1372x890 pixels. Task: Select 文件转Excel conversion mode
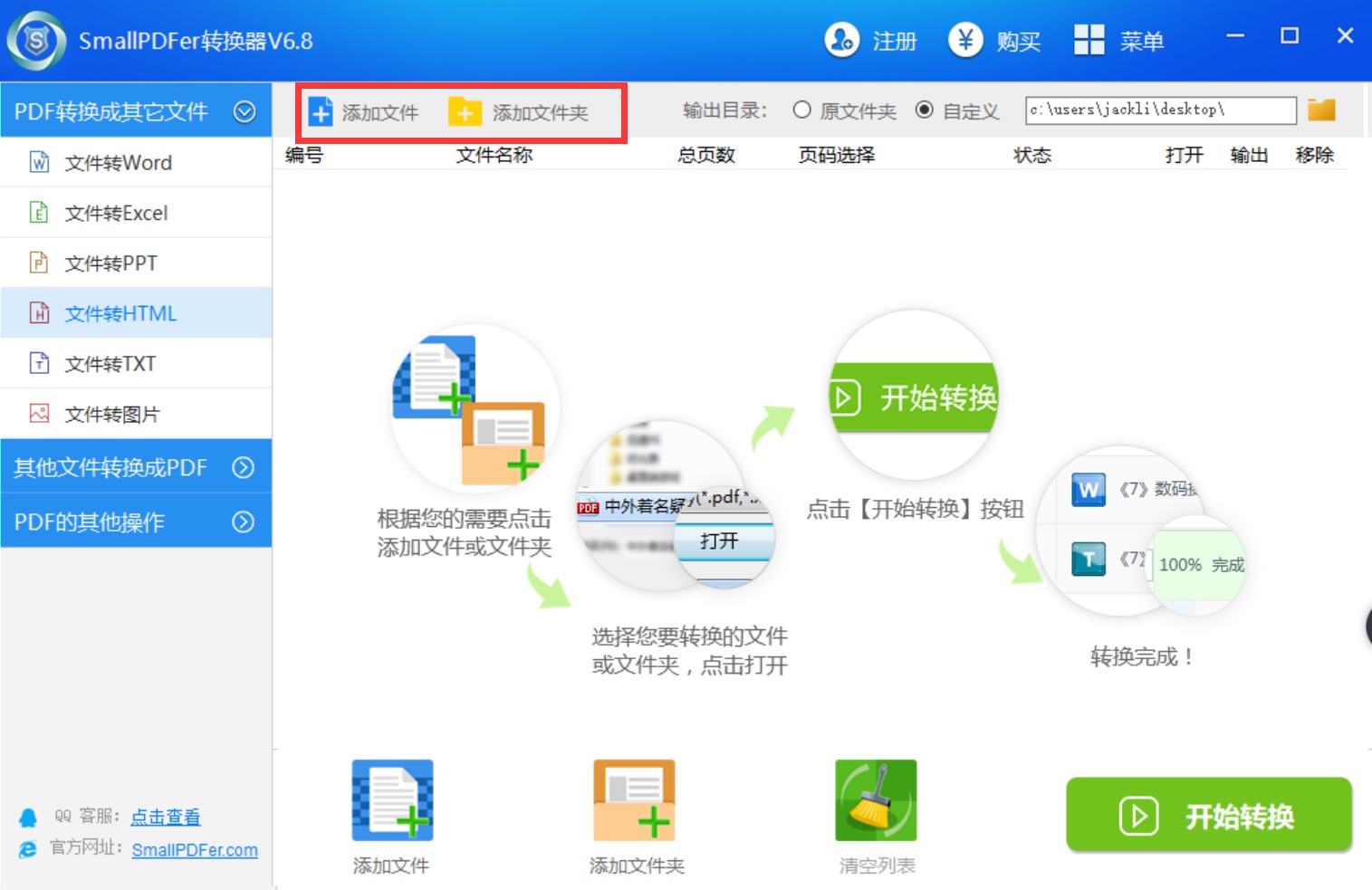[x=136, y=213]
